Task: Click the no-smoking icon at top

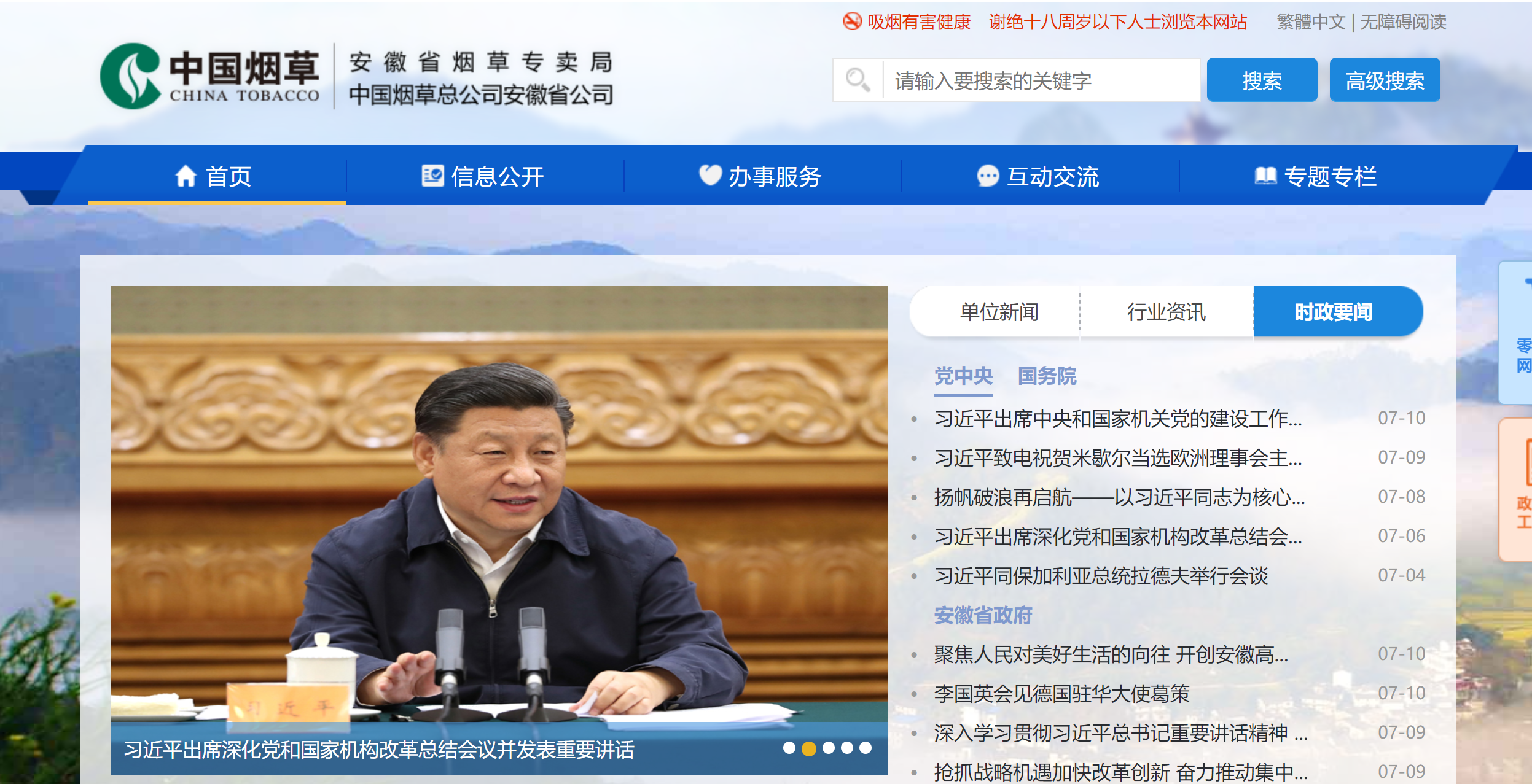Action: click(852, 21)
